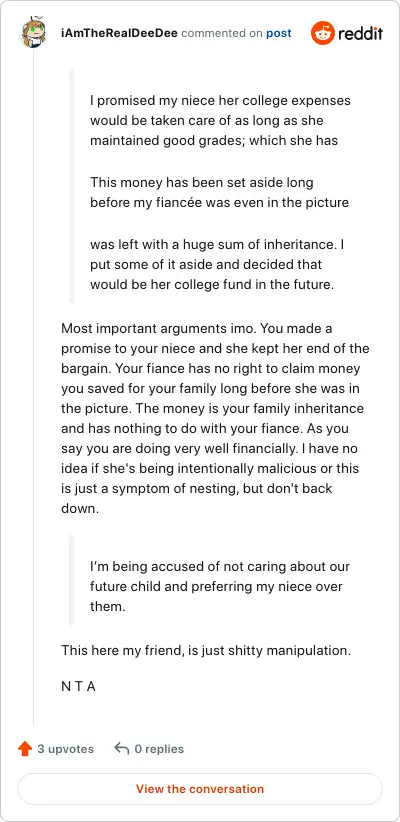Click the "View the conversation" button
Screen dimensions: 400x822
point(200,788)
